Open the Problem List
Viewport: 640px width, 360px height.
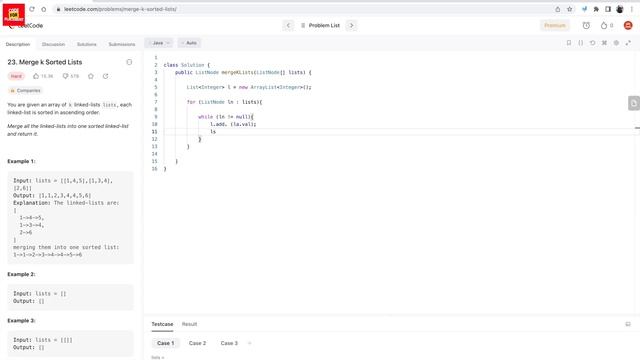[320, 25]
